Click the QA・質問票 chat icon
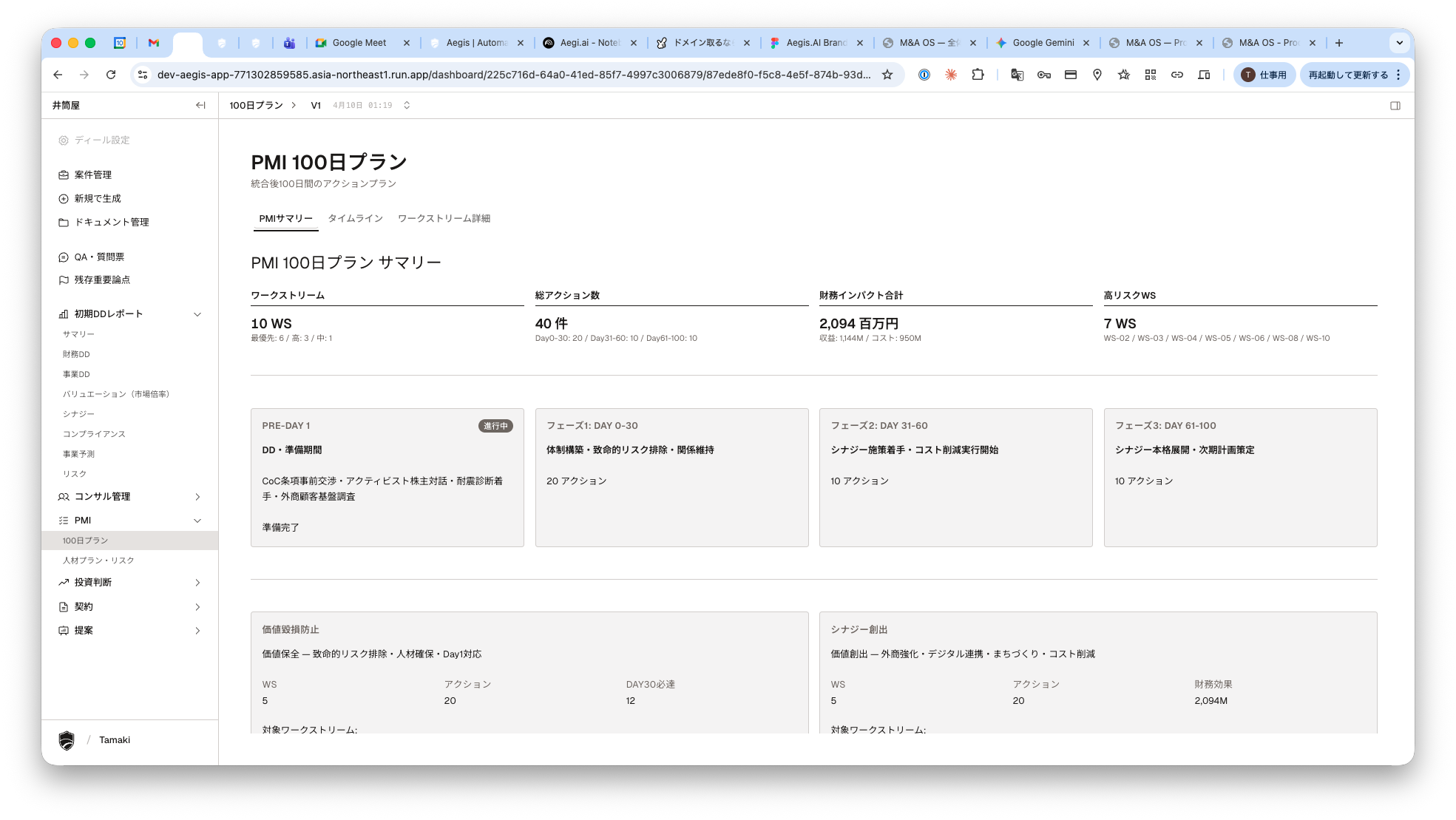 pyautogui.click(x=64, y=257)
